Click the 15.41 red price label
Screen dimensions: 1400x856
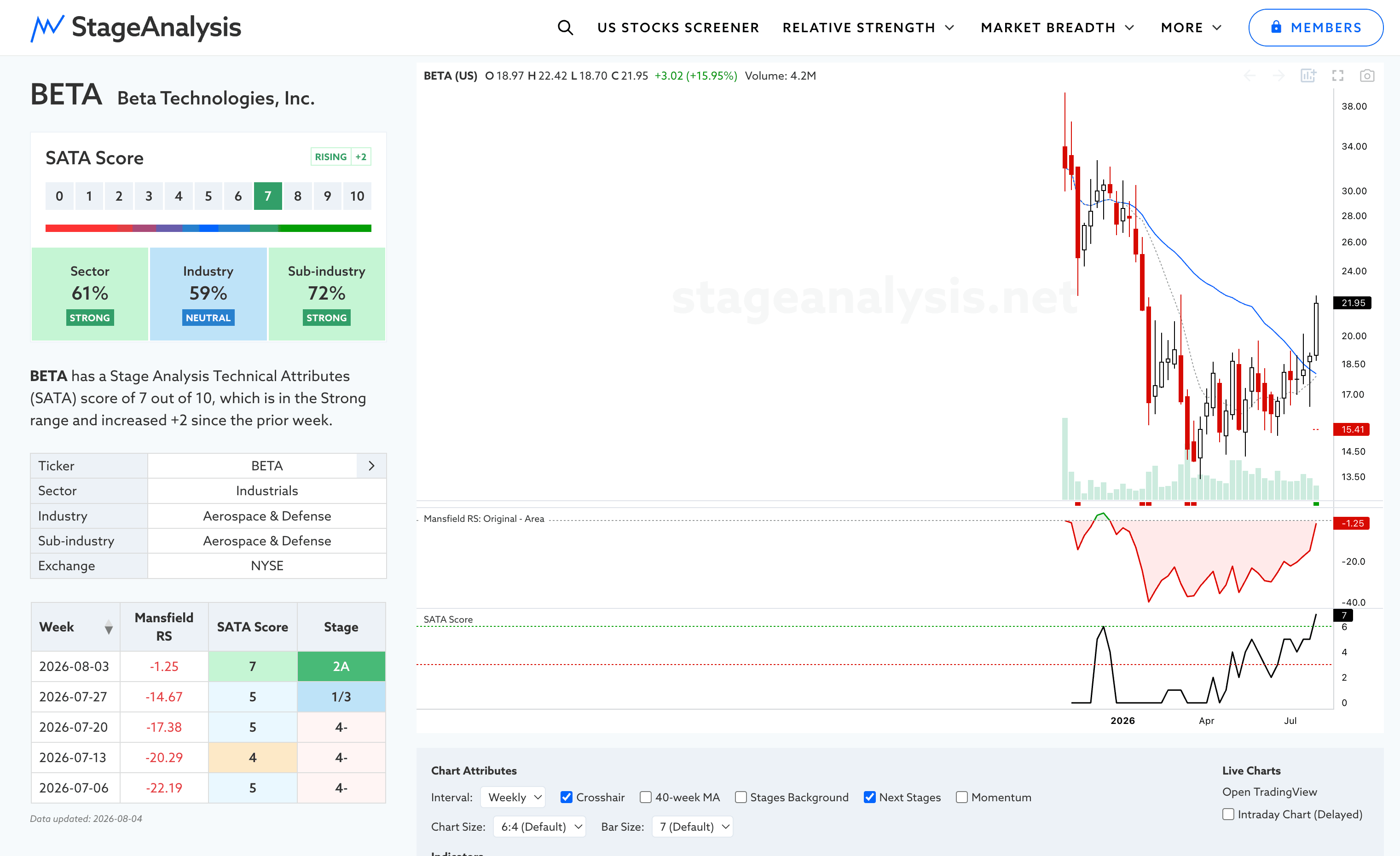(x=1352, y=429)
